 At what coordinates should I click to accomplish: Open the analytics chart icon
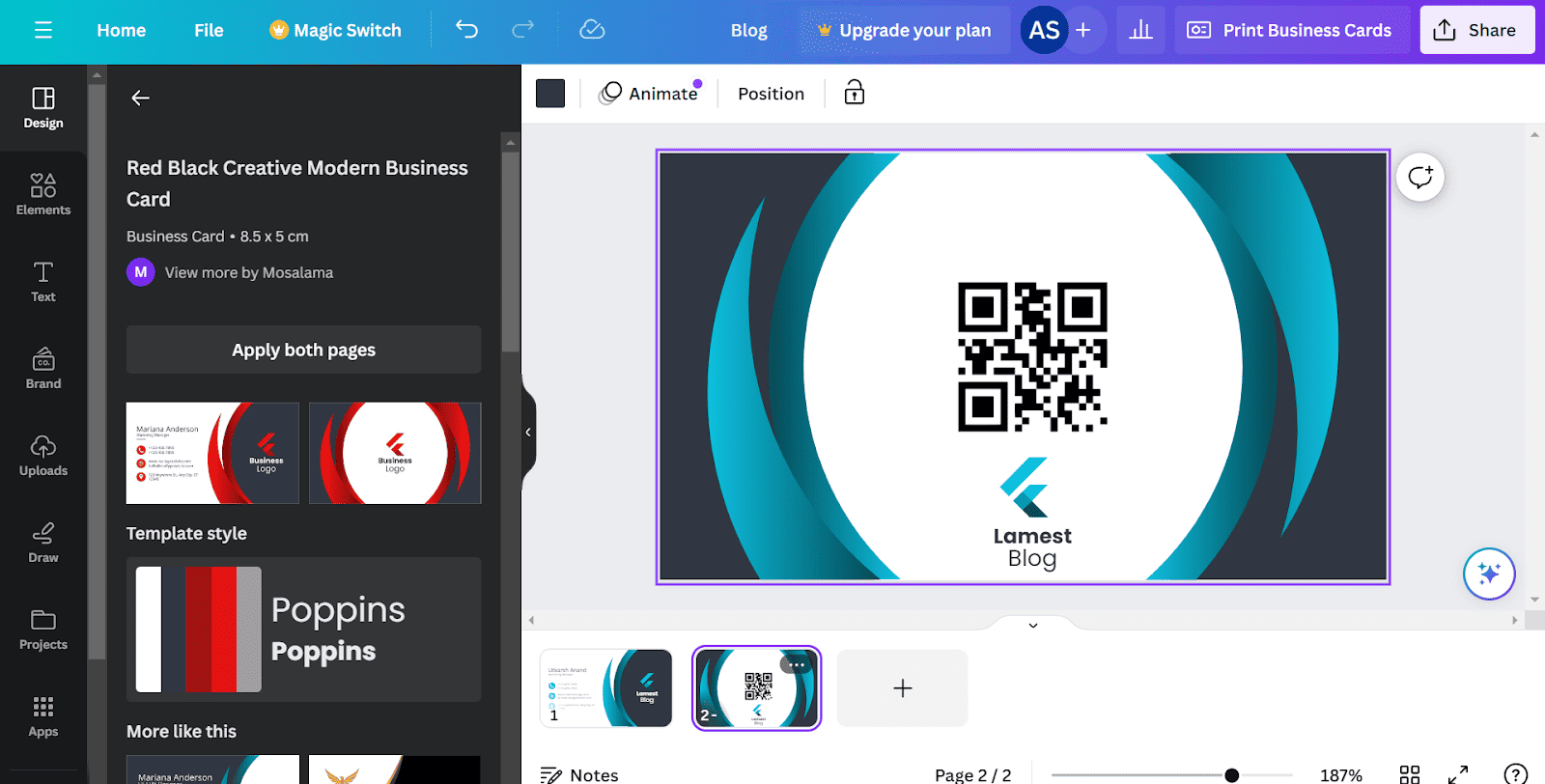click(x=1140, y=30)
